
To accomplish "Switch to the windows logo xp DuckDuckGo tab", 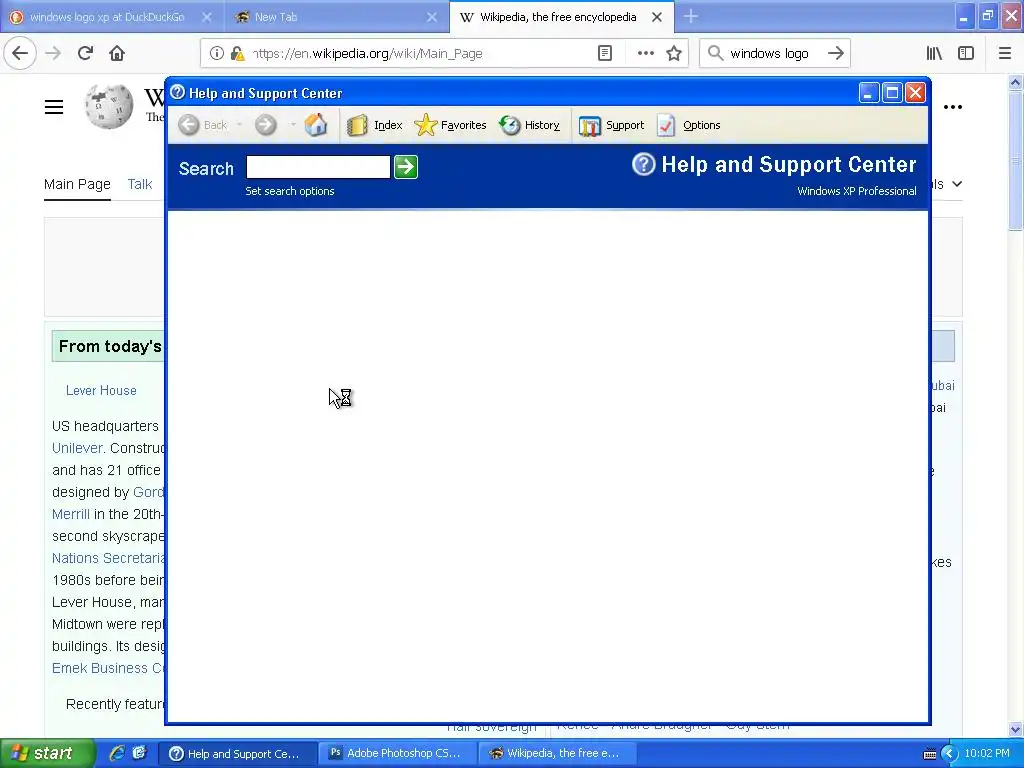I will click(107, 17).
